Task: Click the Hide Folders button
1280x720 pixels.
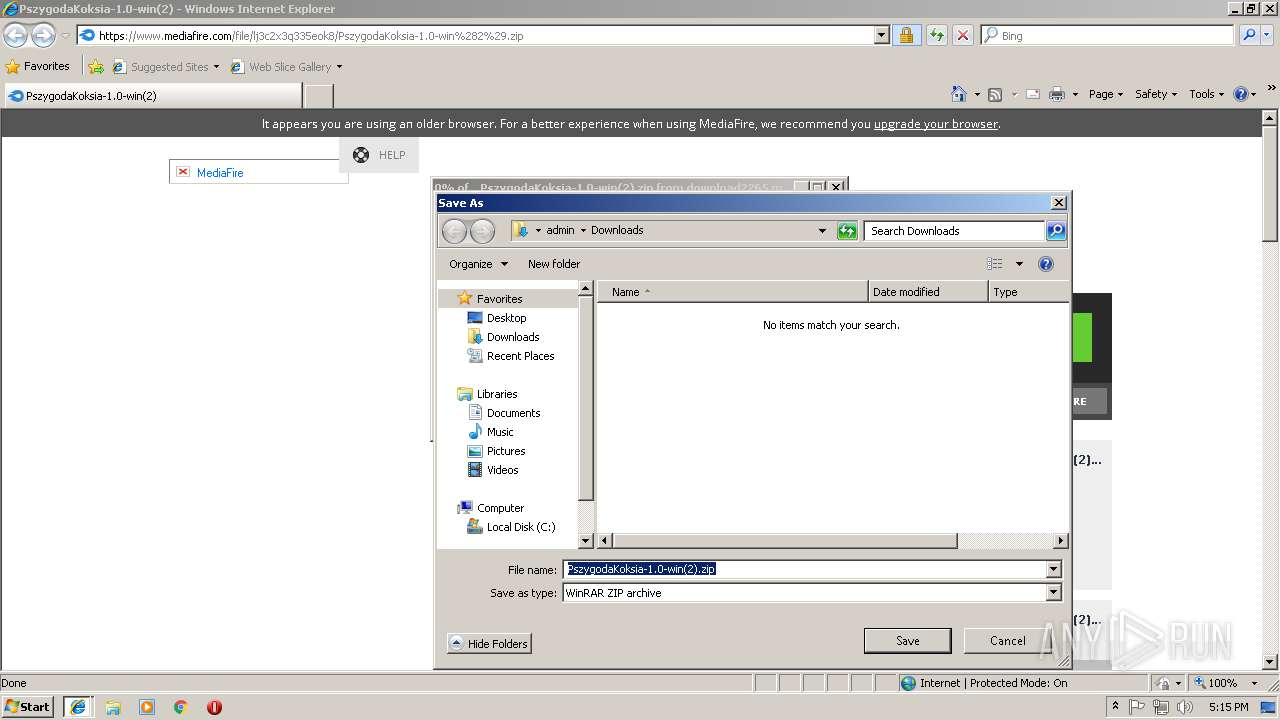Action: coord(489,644)
